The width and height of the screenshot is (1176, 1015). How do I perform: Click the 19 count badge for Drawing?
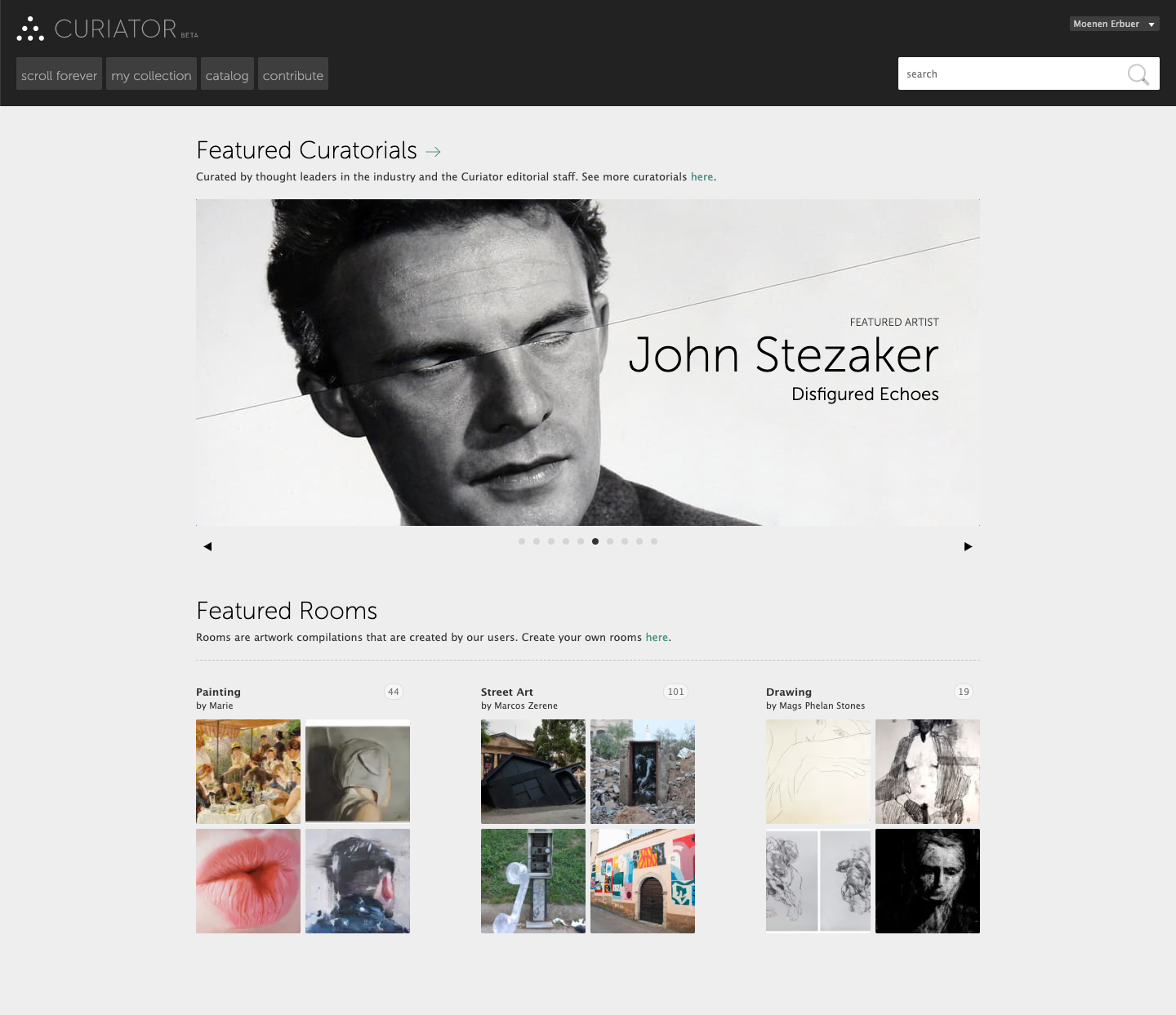point(964,692)
